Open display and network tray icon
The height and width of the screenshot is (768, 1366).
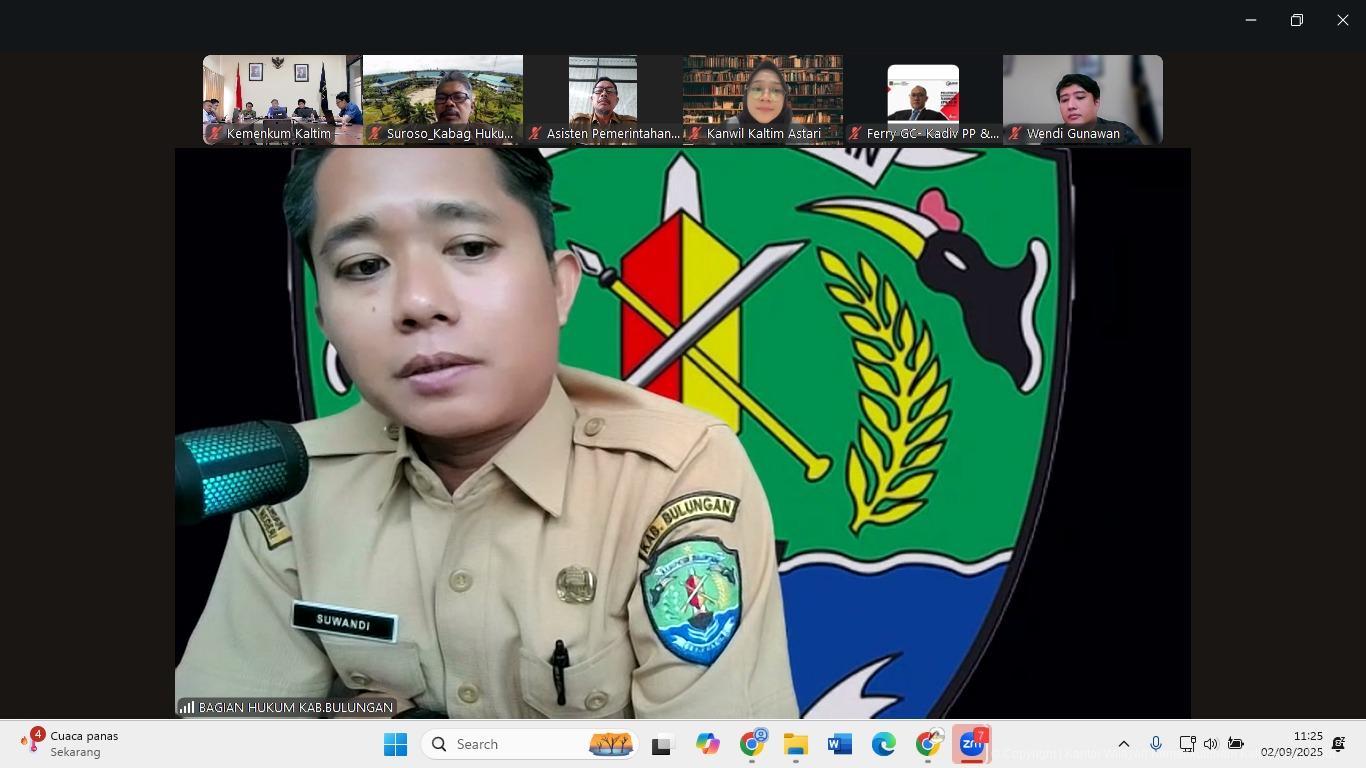coord(1187,744)
